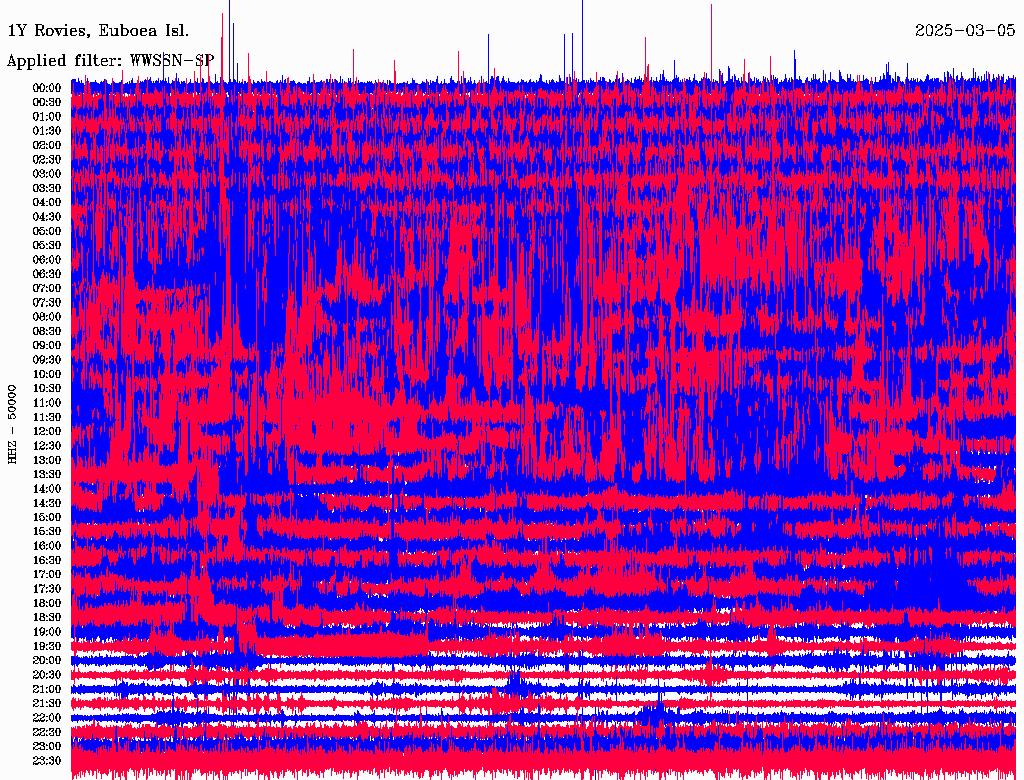Select the 23:30 time row label
Screen dimensions: 1024x780
tap(47, 760)
